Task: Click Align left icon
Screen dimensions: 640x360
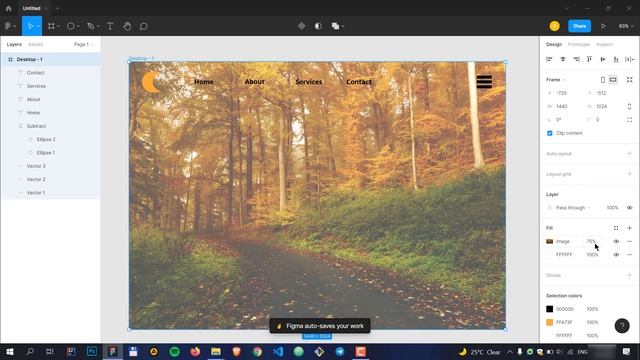Action: click(549, 59)
